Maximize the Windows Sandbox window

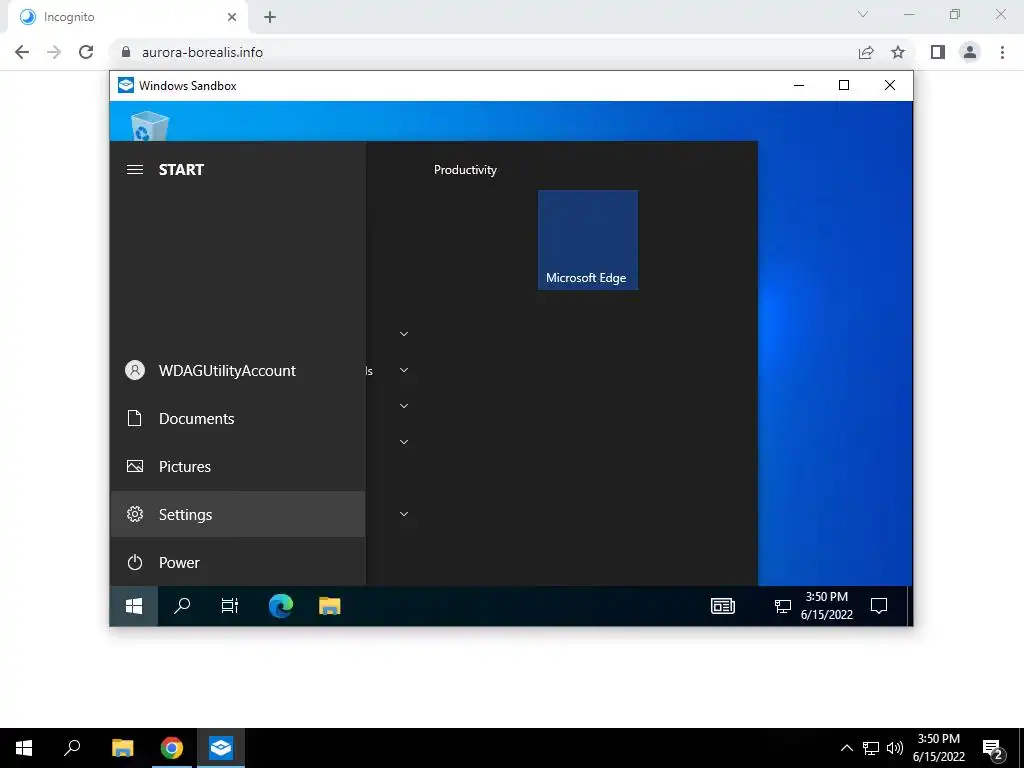coord(844,86)
